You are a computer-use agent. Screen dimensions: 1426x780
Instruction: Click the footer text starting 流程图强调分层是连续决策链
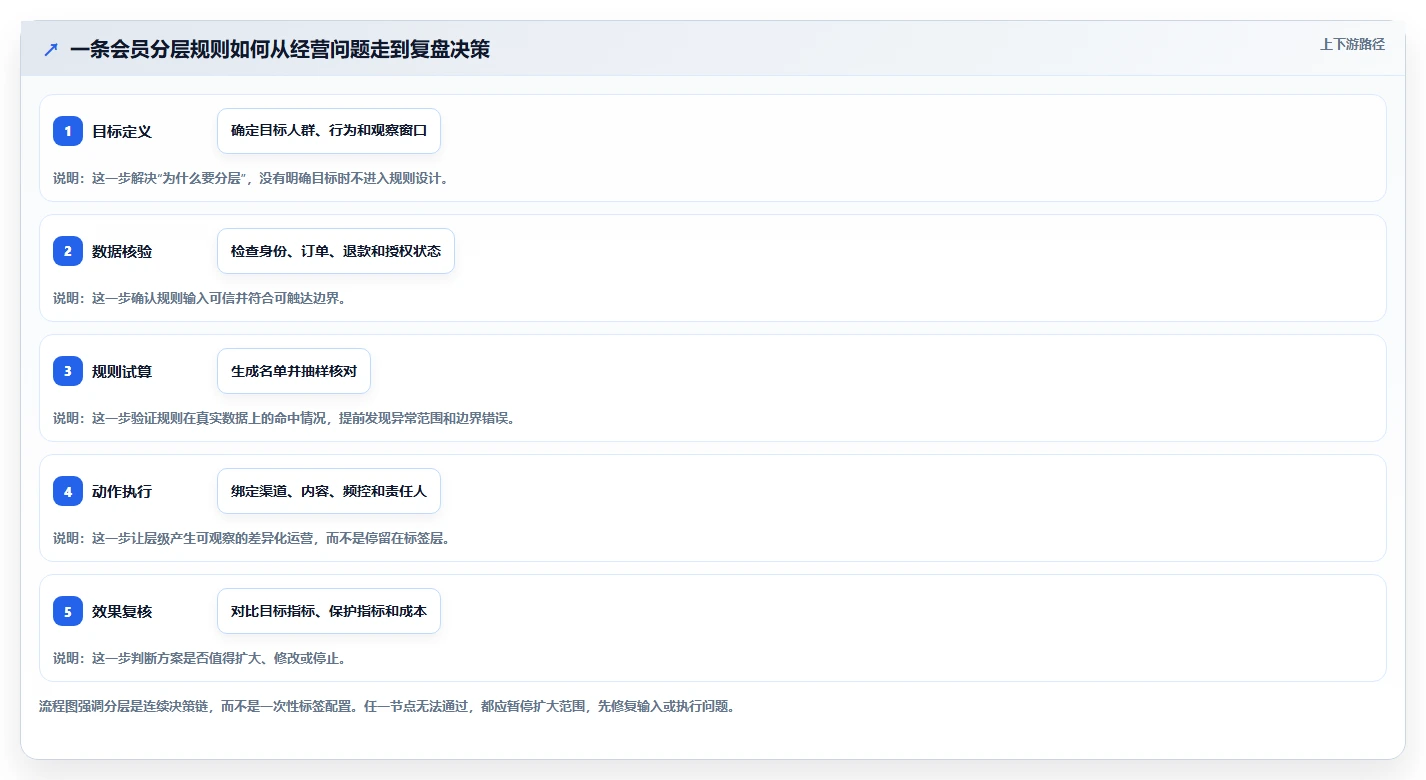(x=387, y=706)
